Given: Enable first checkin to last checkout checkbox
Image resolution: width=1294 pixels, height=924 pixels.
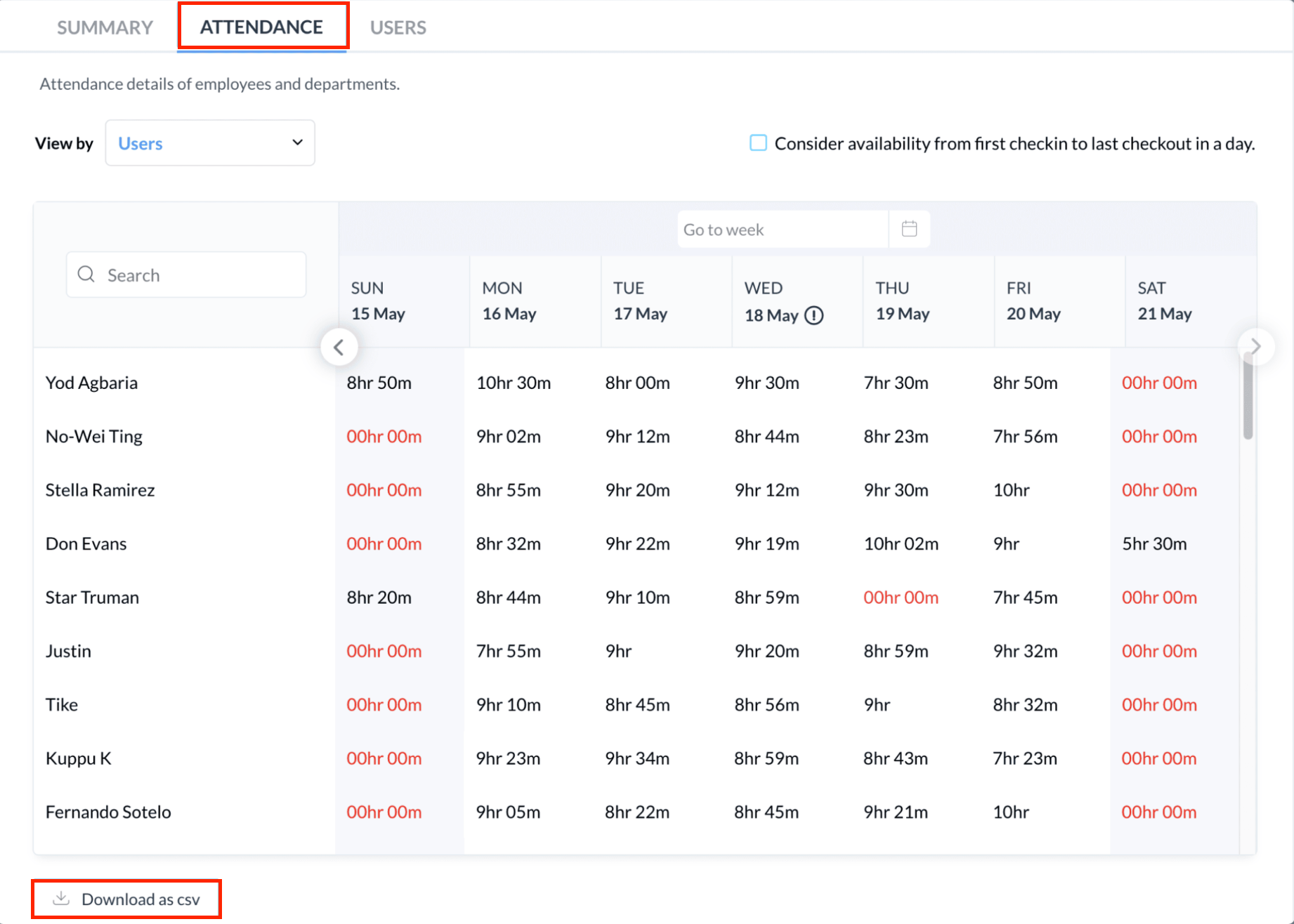Looking at the screenshot, I should [758, 143].
